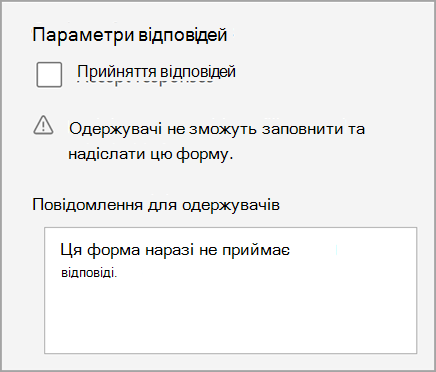Click the warning triangle icon
Viewport: 436px width, 372px height.
tap(43, 125)
